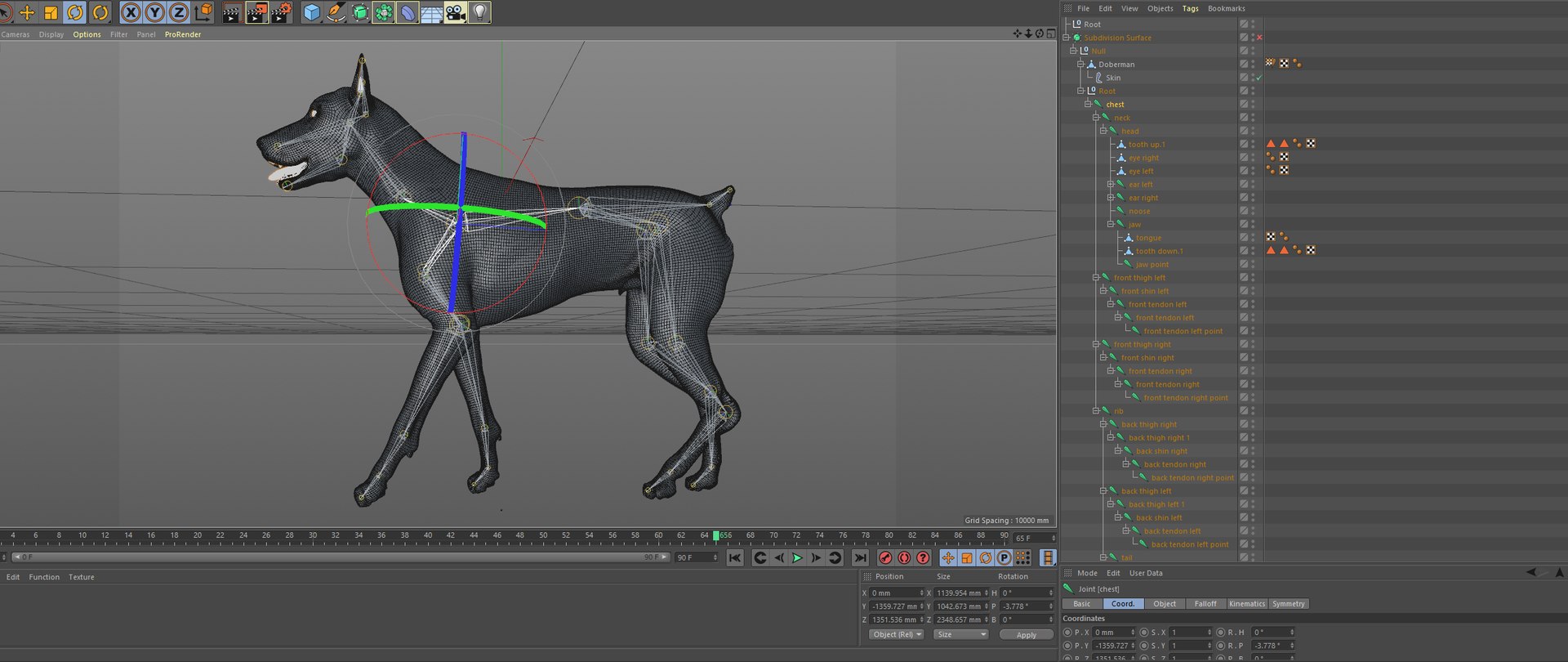Image resolution: width=1568 pixels, height=662 pixels.
Task: Collapse the head joint node
Action: (1102, 131)
